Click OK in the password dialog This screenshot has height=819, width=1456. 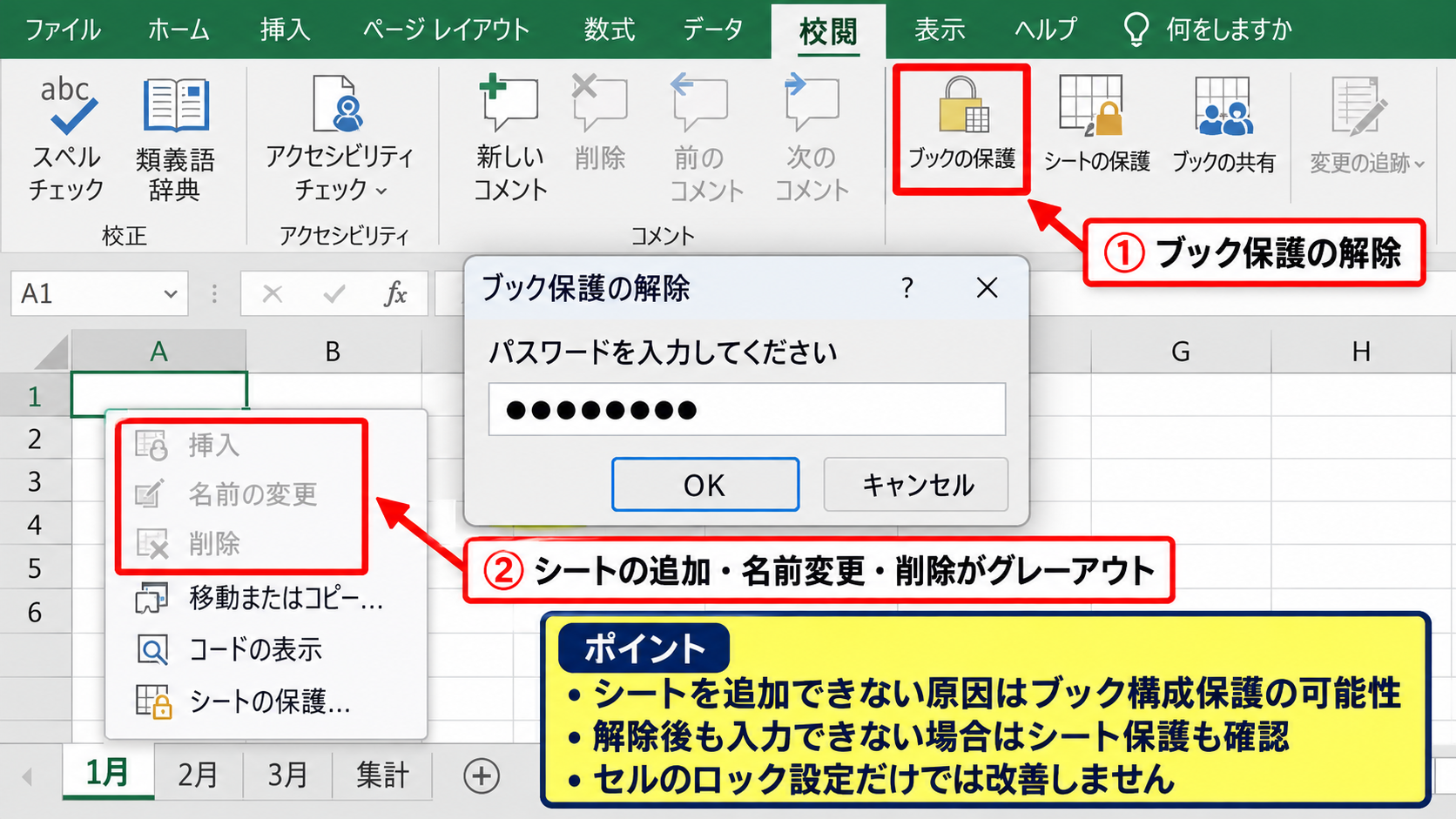pyautogui.click(x=705, y=485)
